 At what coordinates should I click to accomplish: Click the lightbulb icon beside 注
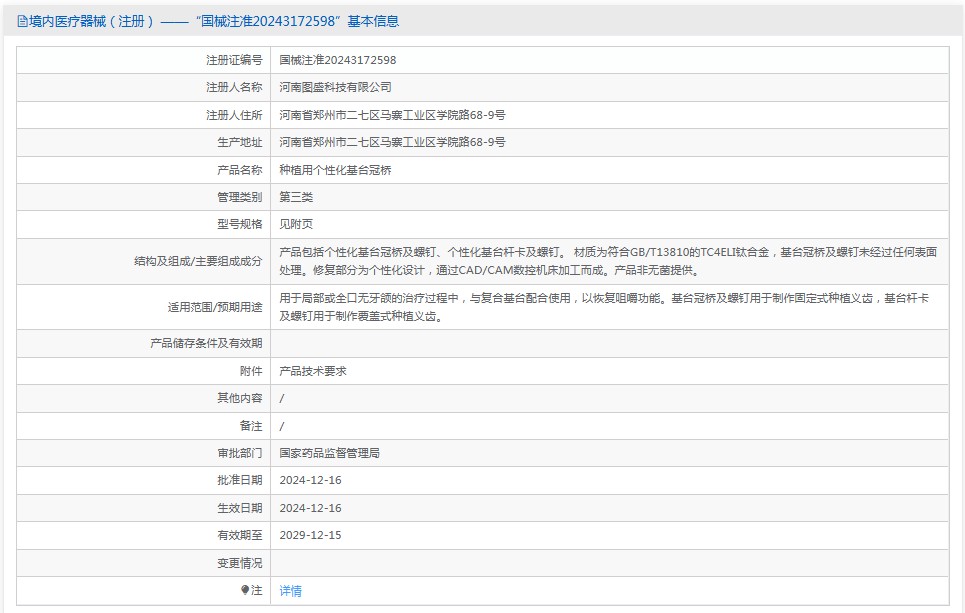[245, 590]
